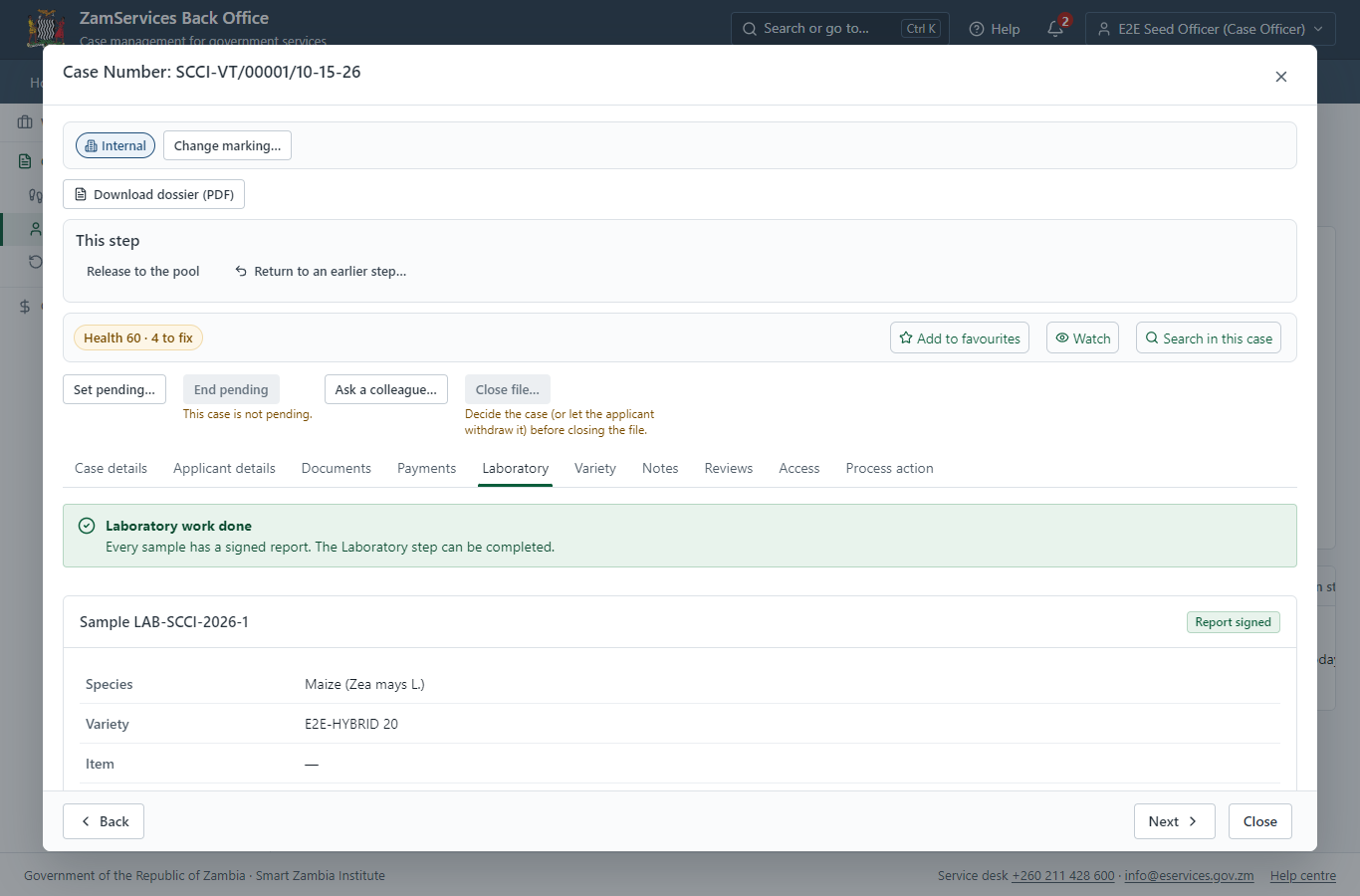Screen dimensions: 1360x896
Task: Click the document icon in the background sidebar
Action: pos(25,161)
